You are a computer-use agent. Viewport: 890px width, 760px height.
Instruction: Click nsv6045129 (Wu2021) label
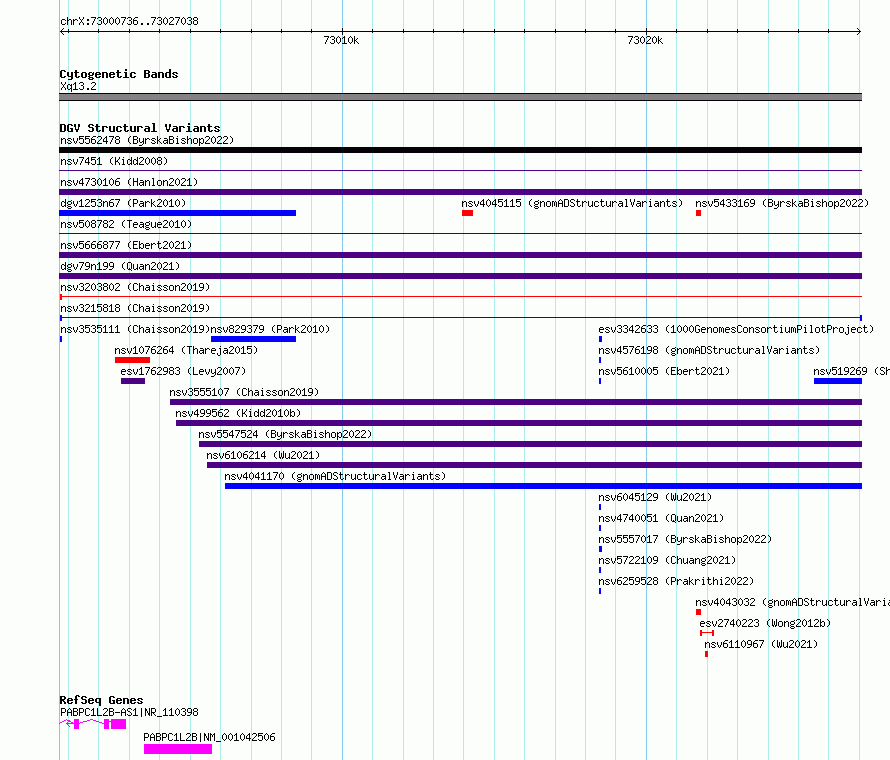point(655,497)
